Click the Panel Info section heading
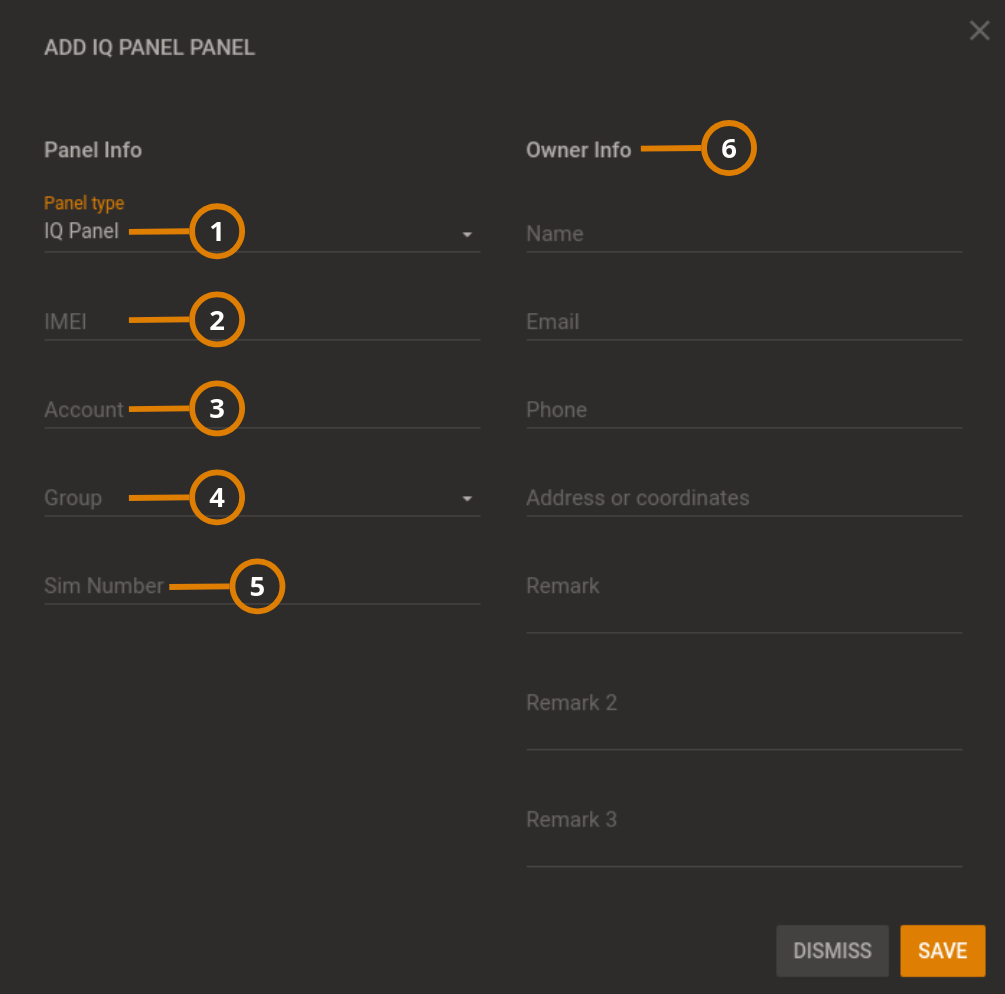Image resolution: width=1005 pixels, height=994 pixels. click(93, 149)
